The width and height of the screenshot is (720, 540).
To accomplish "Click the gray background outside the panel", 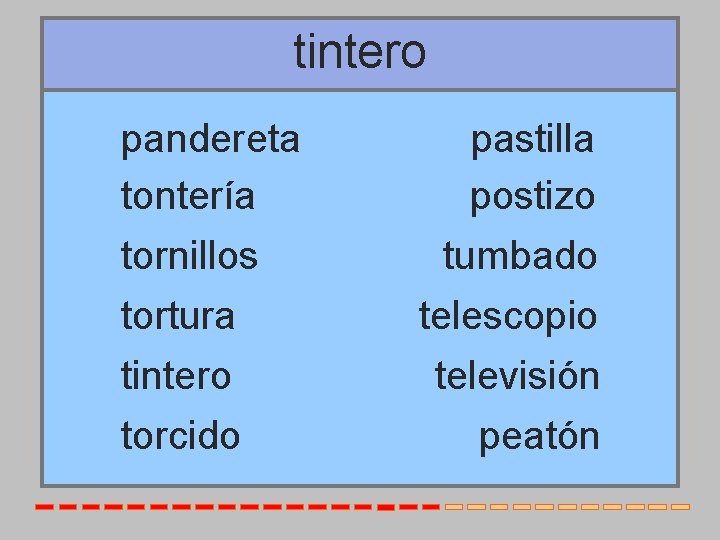I will pyautogui.click(x=18, y=276).
